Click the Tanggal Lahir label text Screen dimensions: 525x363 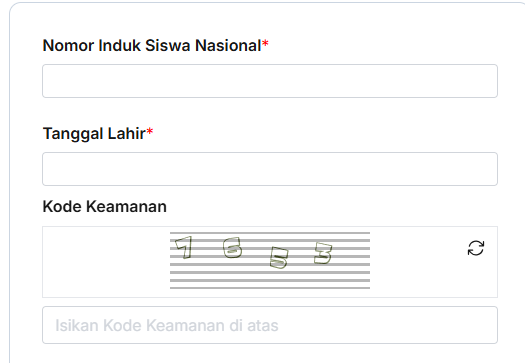[x=98, y=134]
